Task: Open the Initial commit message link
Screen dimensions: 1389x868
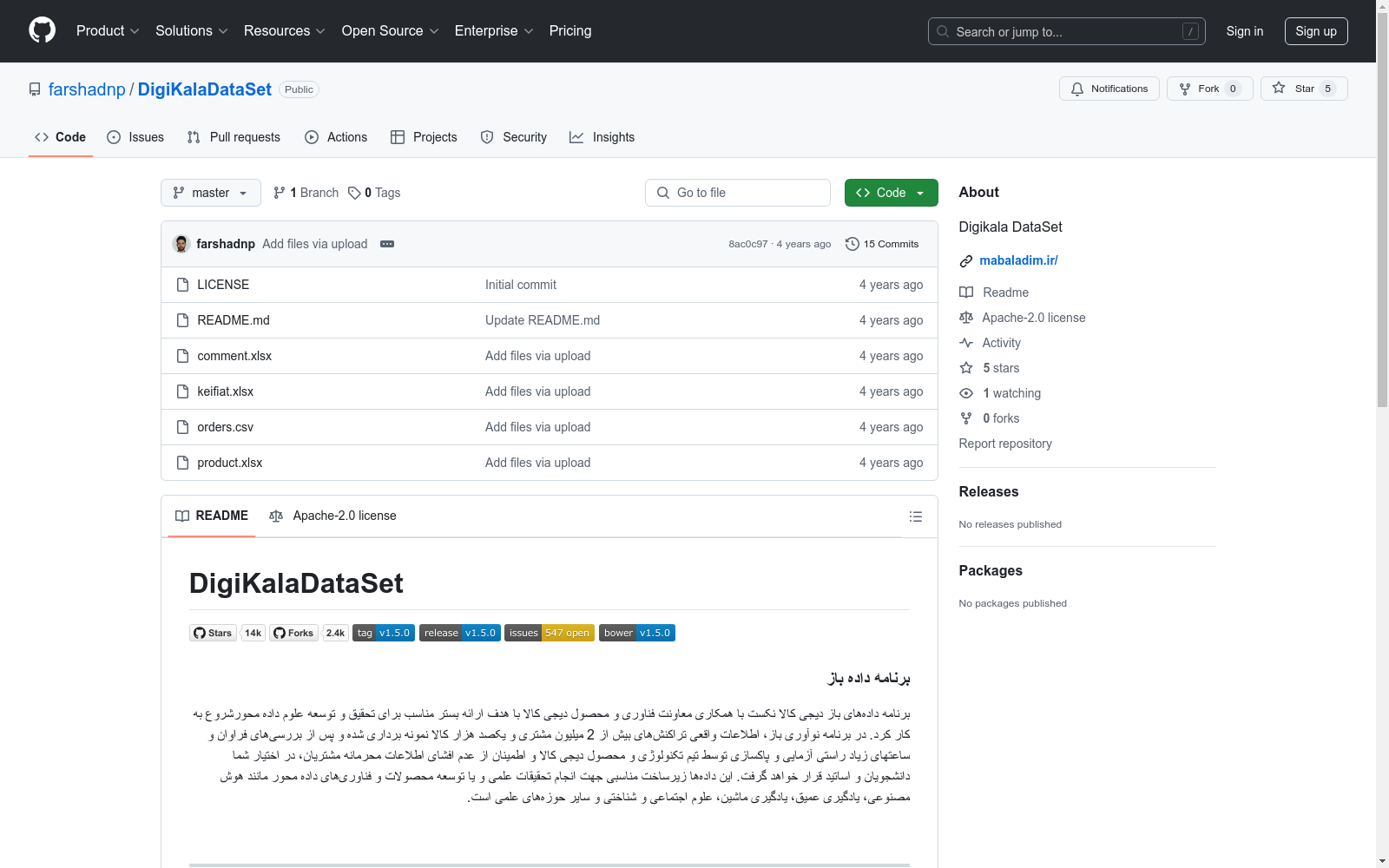Action: [521, 285]
